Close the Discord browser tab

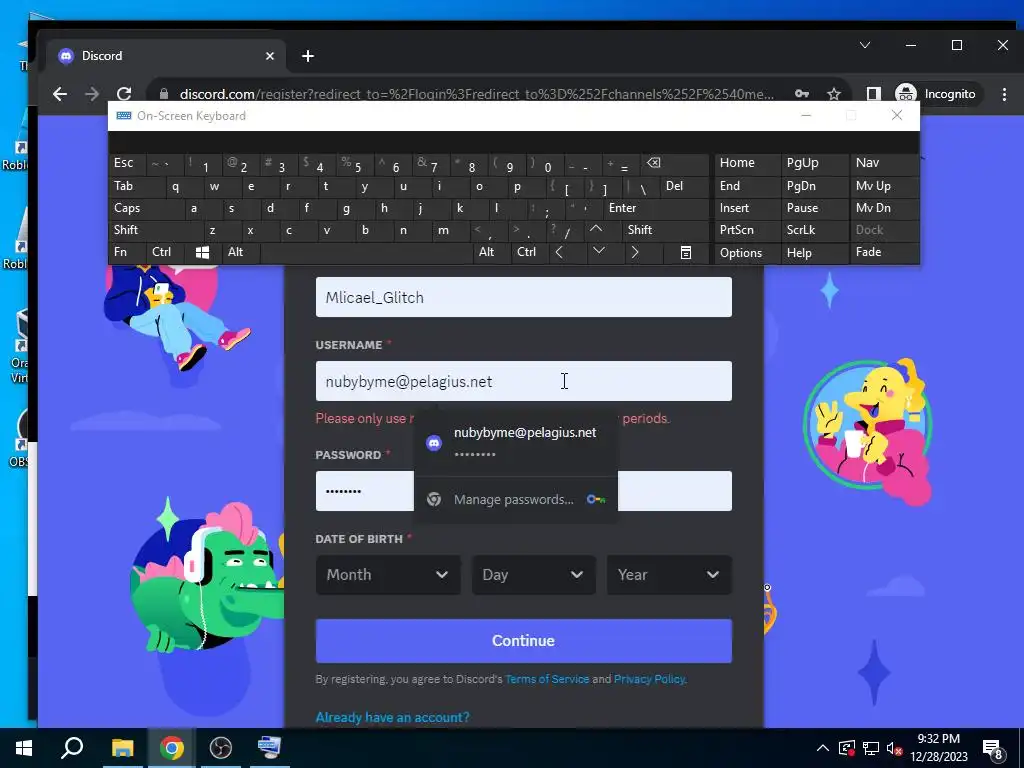point(270,56)
